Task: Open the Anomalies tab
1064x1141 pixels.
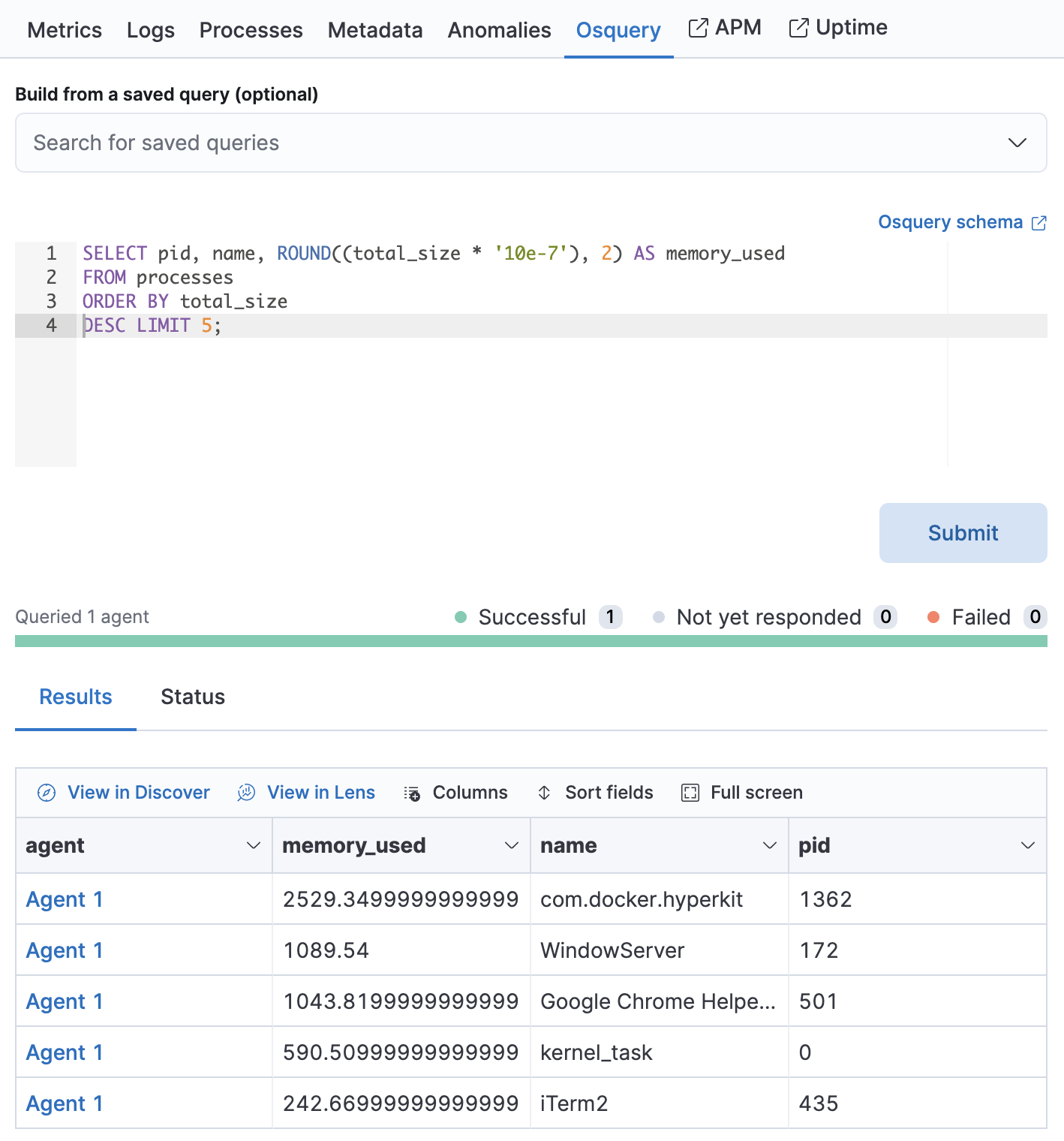Action: point(499,30)
